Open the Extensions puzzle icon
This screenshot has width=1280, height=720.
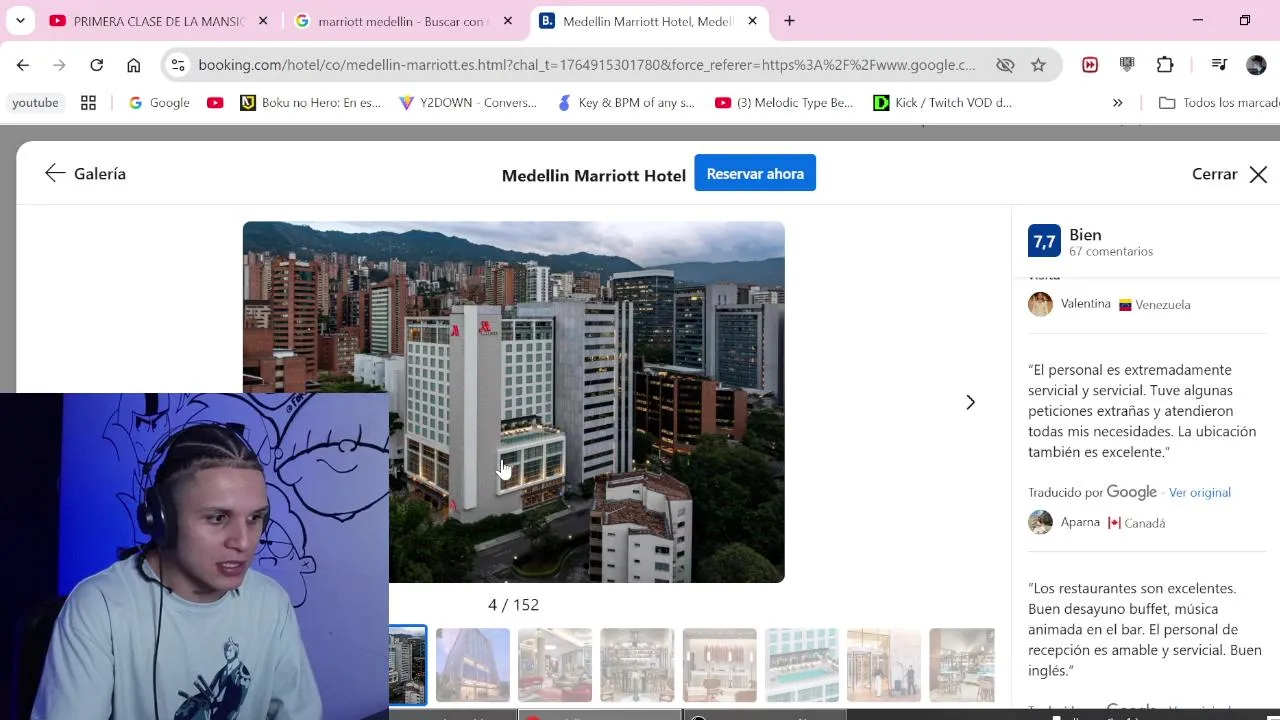(x=1165, y=65)
